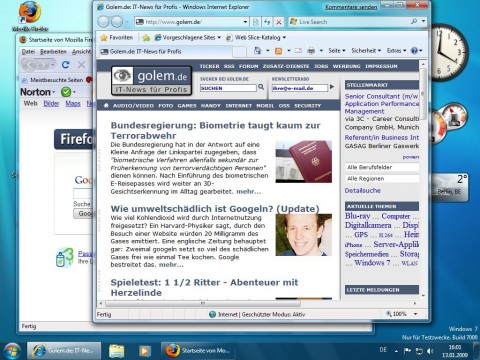The width and height of the screenshot is (480, 360).
Task: Open headline Bundesregierung: Biometrie taugt kaum
Action: [x=215, y=130]
